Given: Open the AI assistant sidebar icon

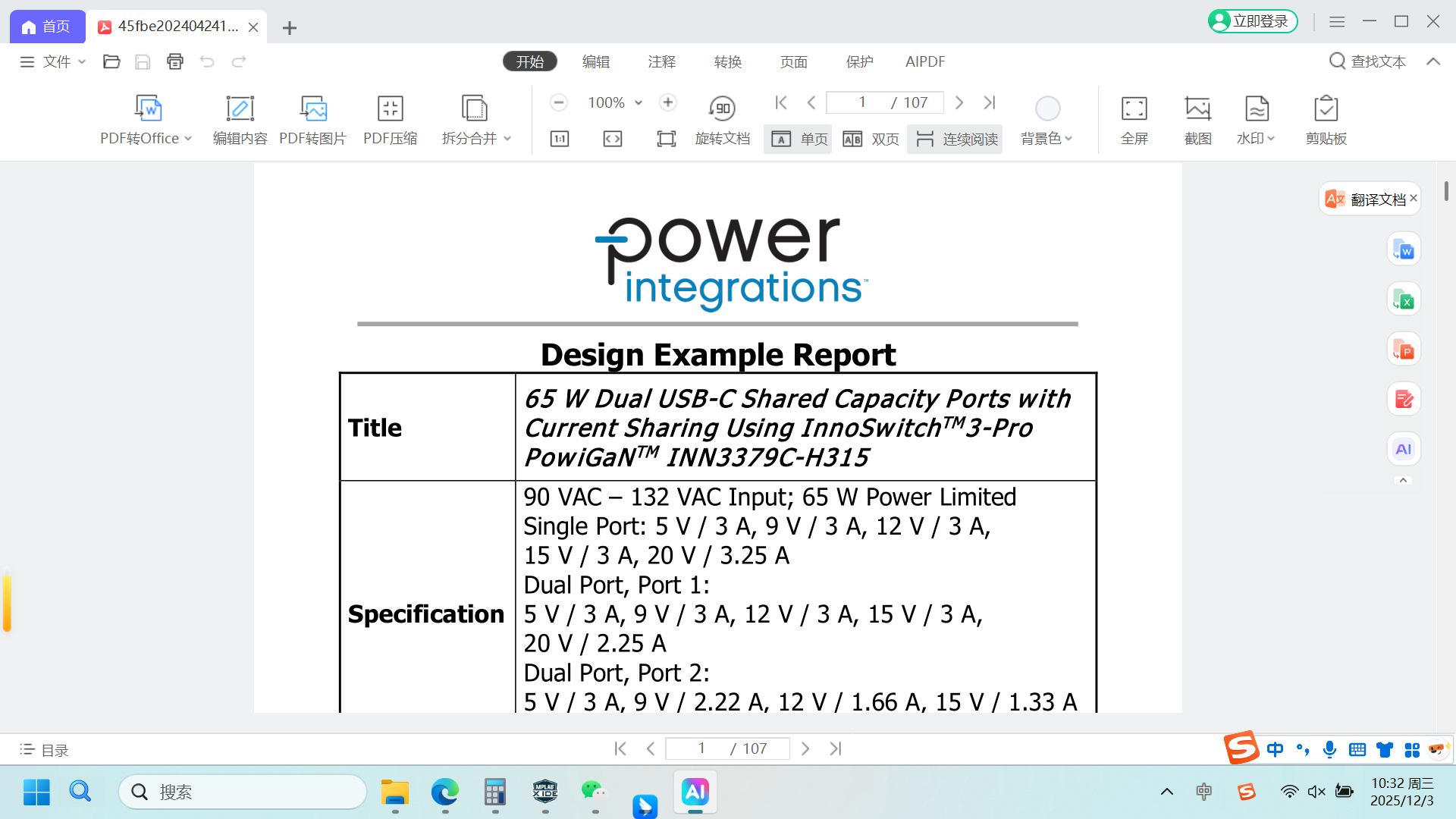Looking at the screenshot, I should pos(1404,450).
